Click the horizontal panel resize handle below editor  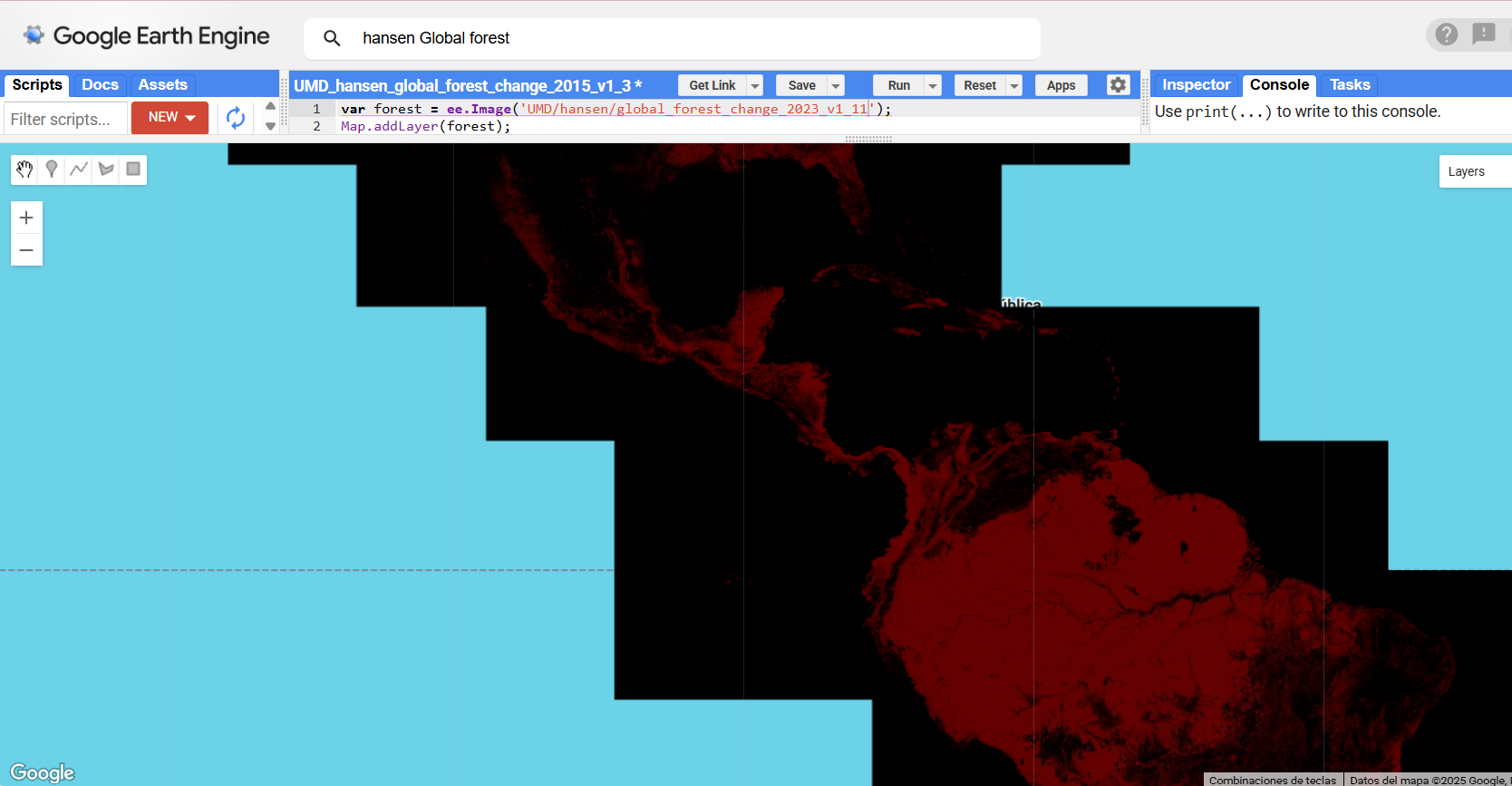point(868,139)
